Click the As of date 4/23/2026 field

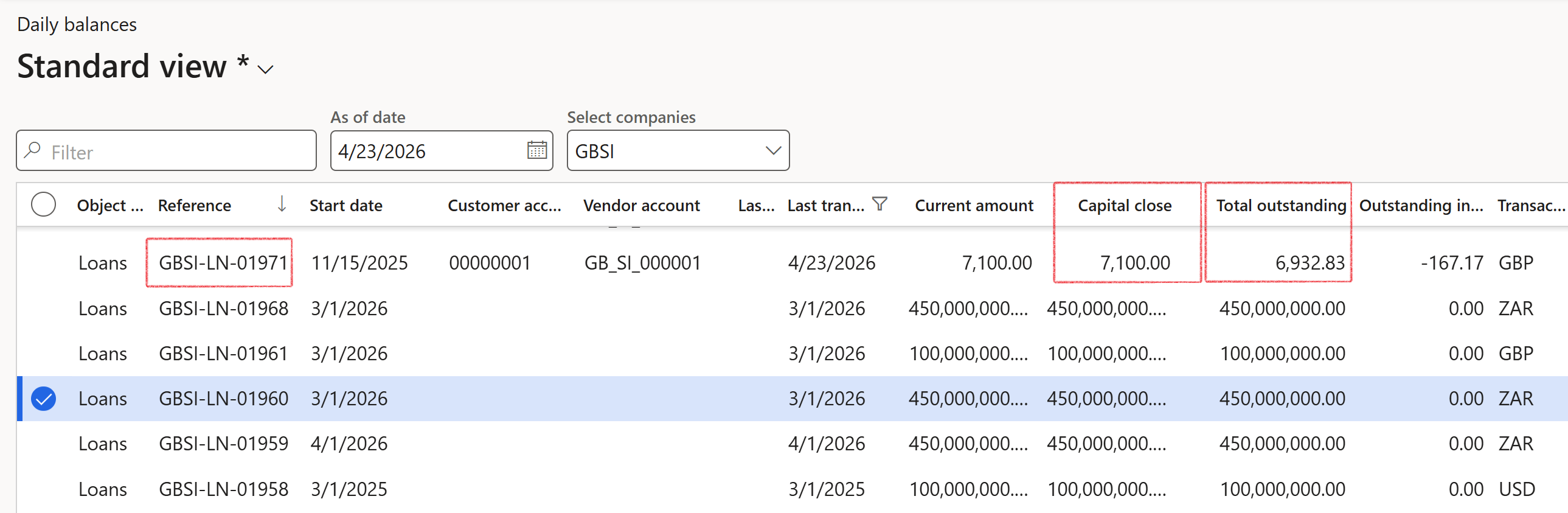[426, 151]
